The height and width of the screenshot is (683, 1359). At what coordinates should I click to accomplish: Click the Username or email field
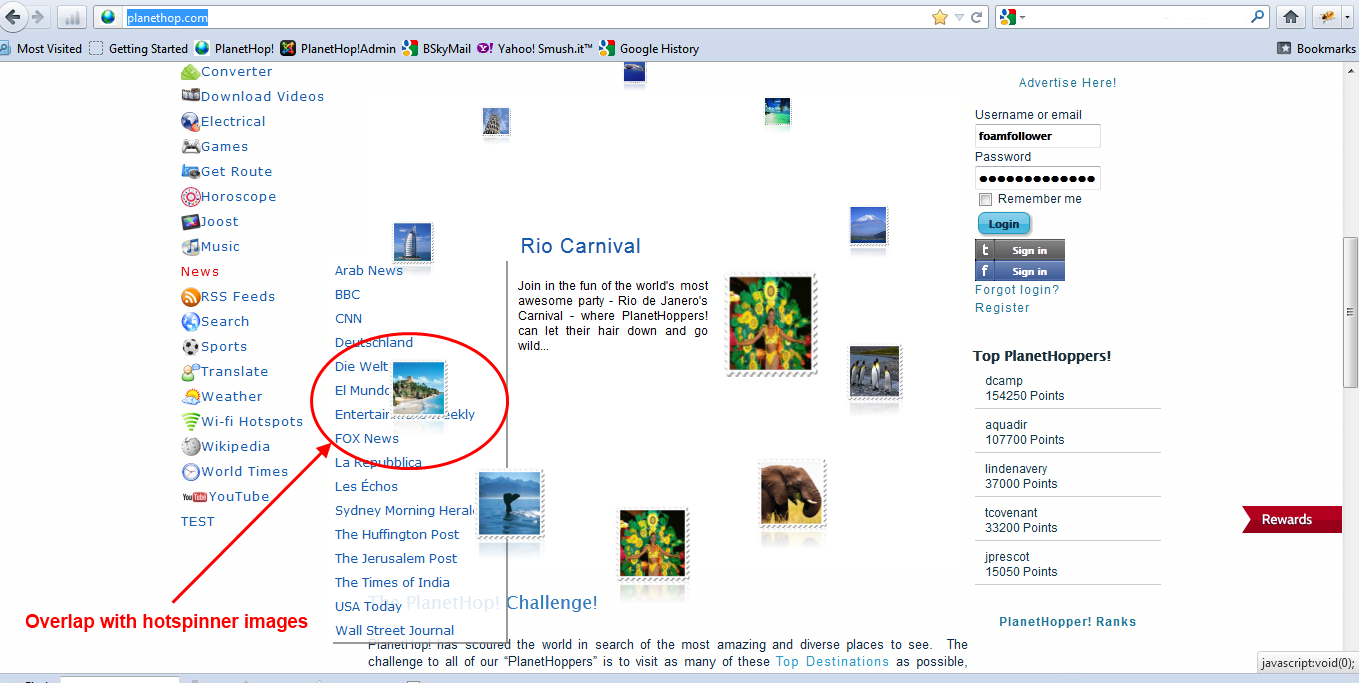[1038, 136]
